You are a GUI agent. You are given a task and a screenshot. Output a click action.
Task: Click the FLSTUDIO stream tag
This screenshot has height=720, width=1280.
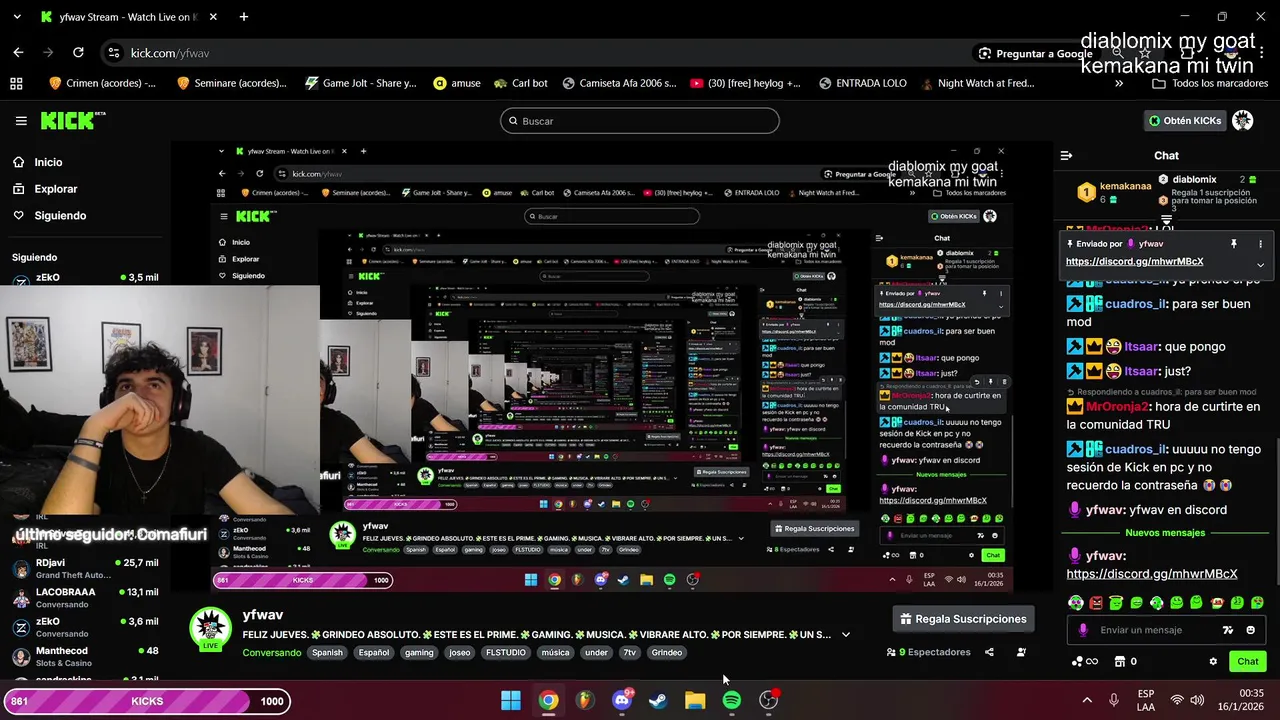[x=506, y=653]
